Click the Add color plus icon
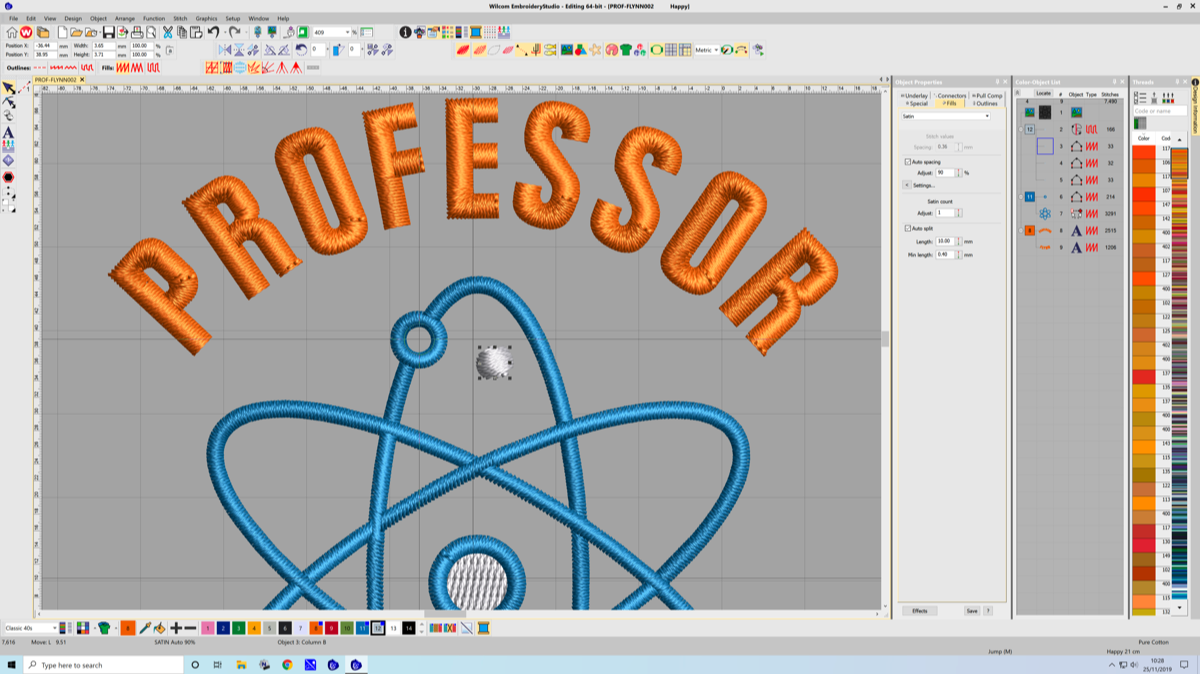1200x674 pixels. tap(176, 628)
